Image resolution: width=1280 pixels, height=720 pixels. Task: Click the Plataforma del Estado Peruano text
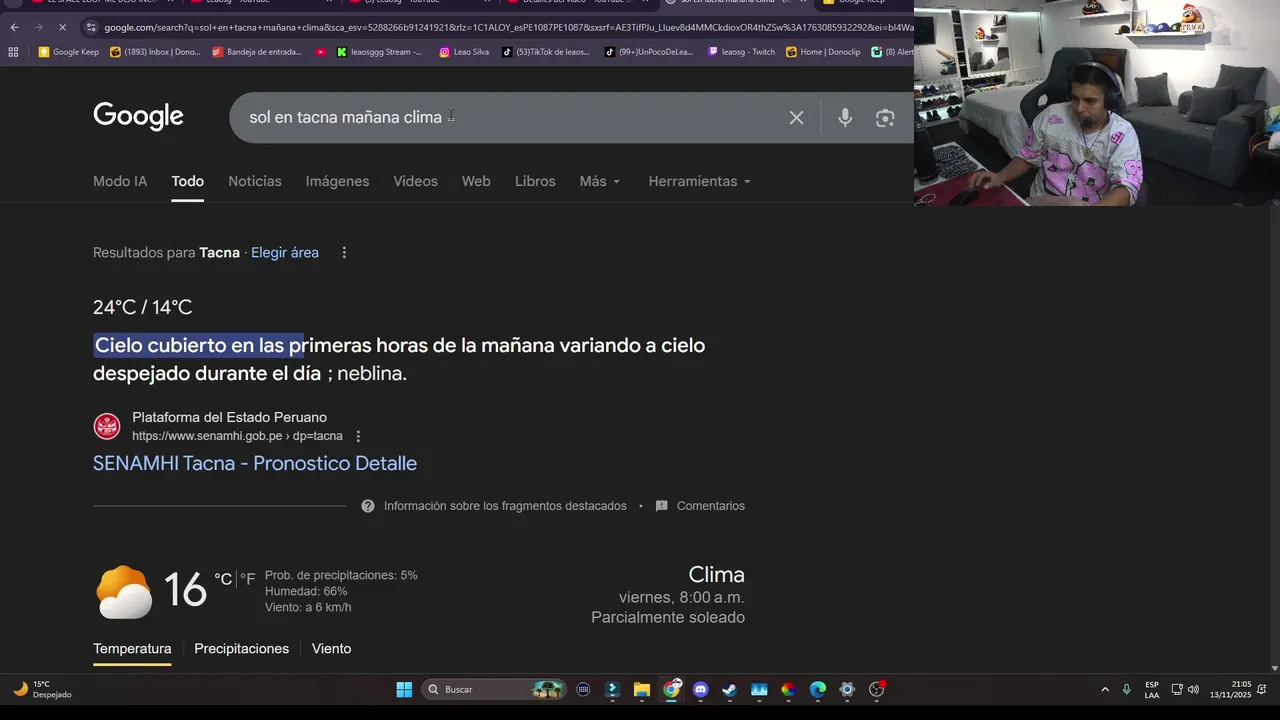tap(229, 418)
